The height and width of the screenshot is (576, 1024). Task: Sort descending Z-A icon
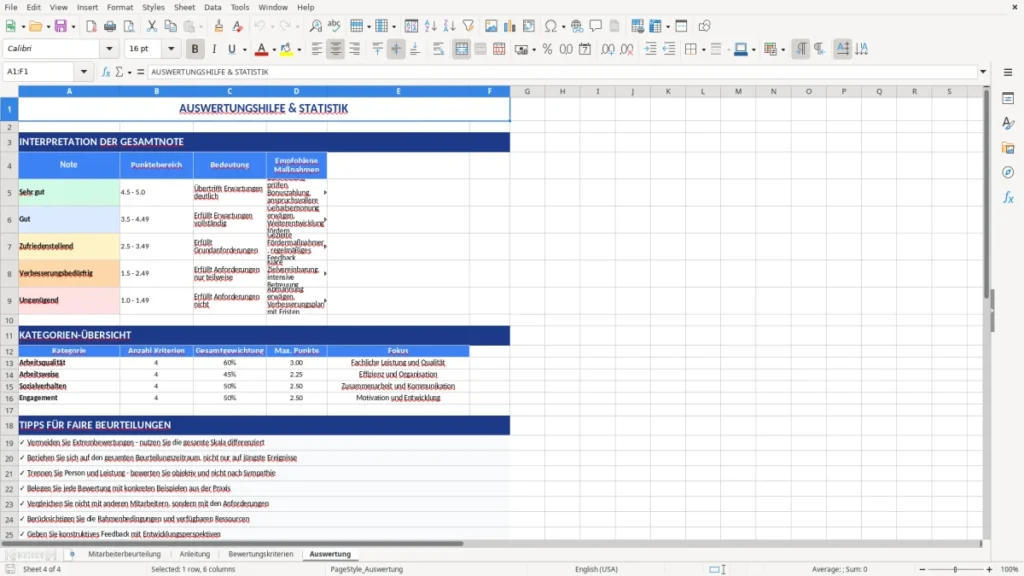(x=449, y=26)
